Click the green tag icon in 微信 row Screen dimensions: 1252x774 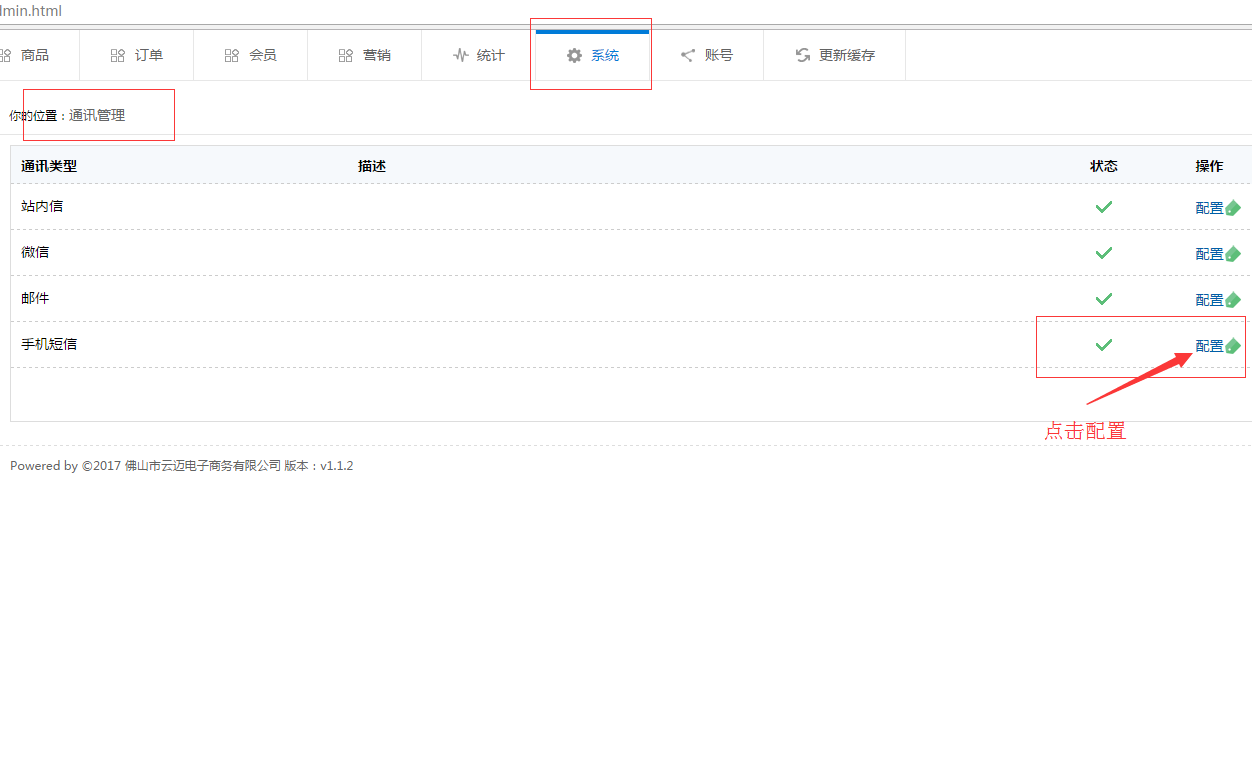(x=1233, y=254)
